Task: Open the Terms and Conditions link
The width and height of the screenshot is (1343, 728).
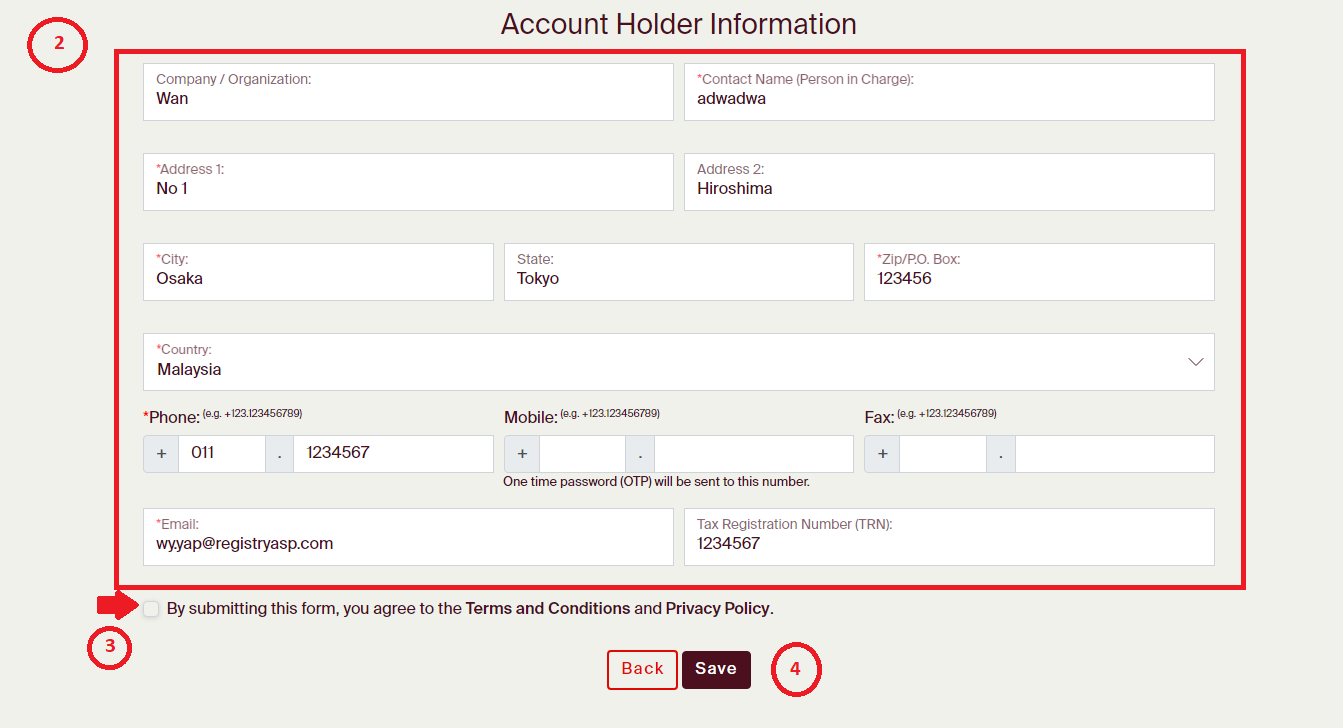Action: pos(547,609)
